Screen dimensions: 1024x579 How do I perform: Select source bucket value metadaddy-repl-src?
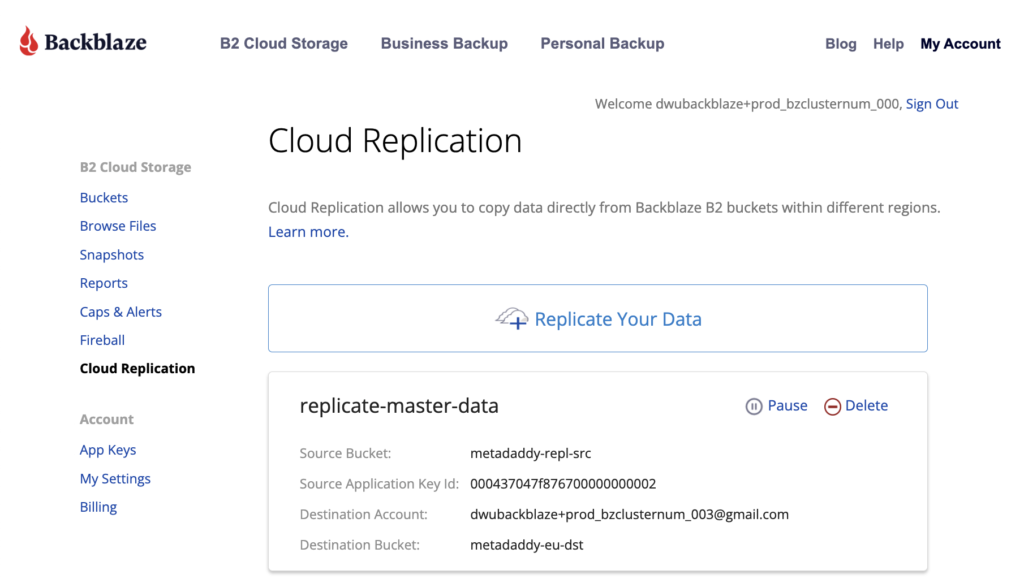(x=530, y=453)
